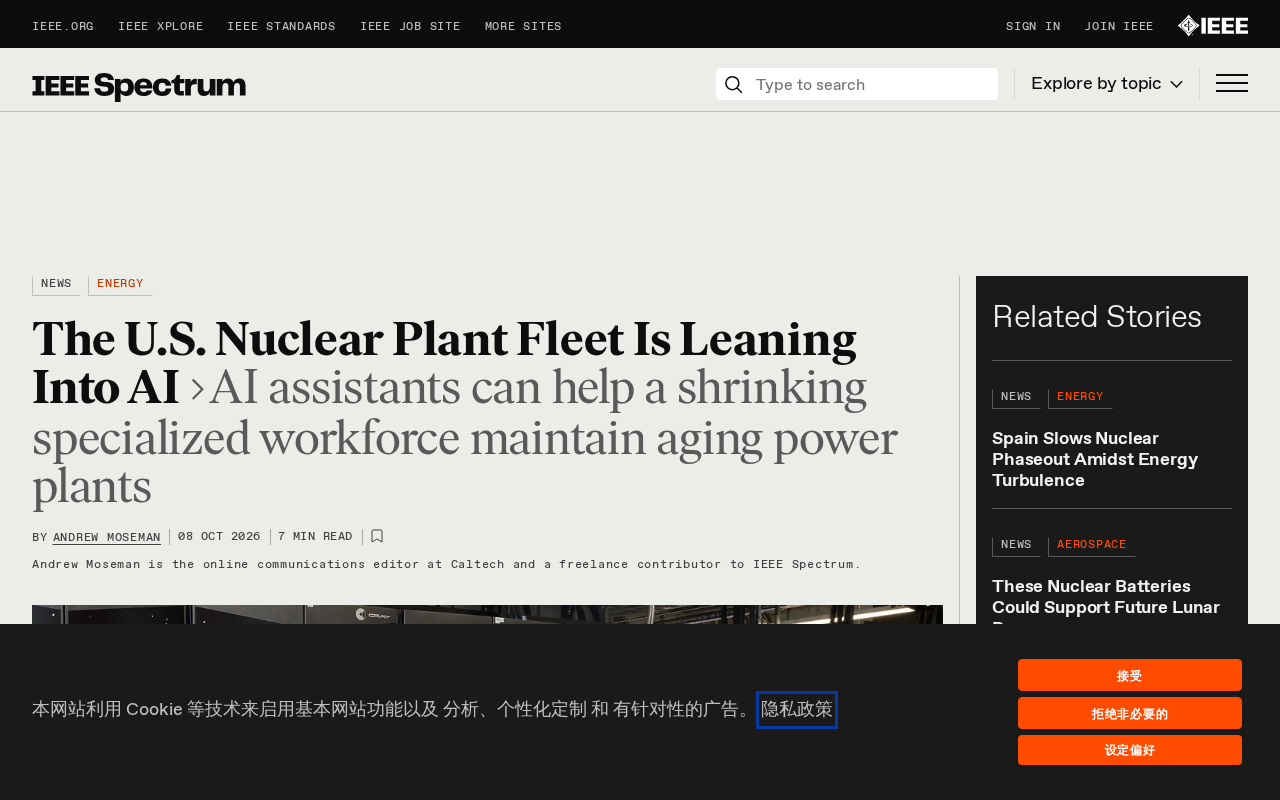
Task: Select the News tag above the headline
Action: [56, 285]
